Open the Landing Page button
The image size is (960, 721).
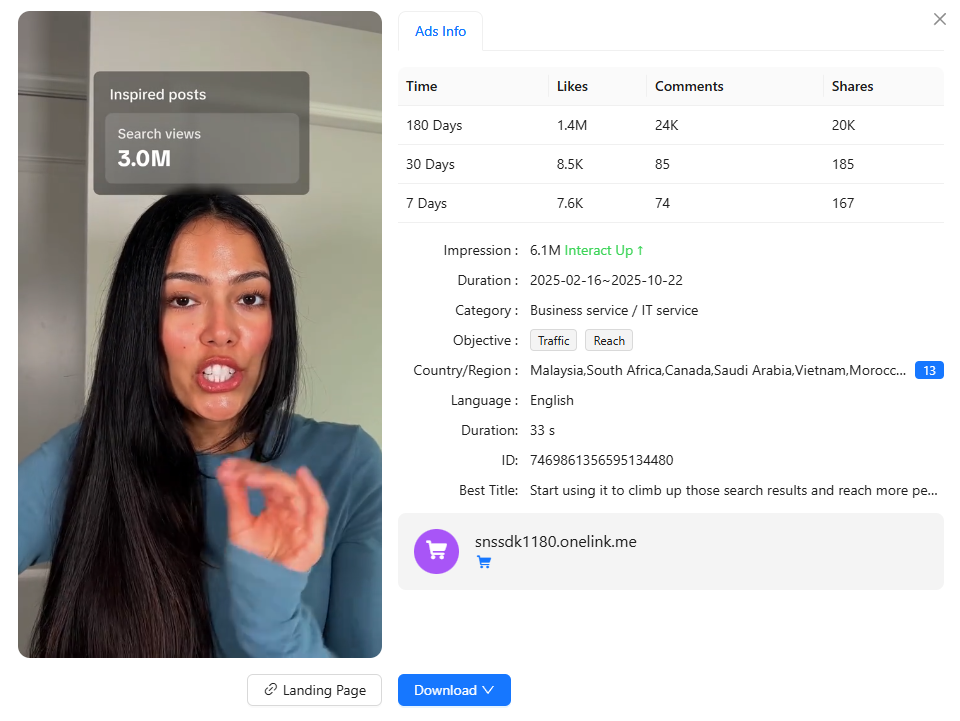pos(314,690)
